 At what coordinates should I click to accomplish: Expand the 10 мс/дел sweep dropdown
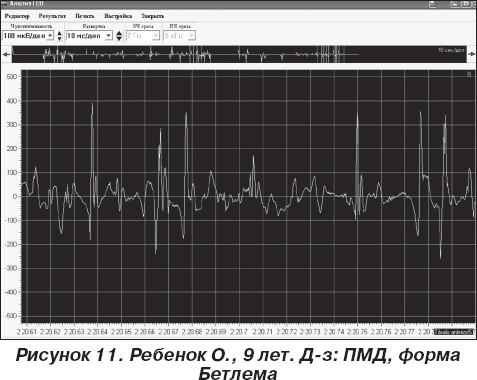(109, 36)
